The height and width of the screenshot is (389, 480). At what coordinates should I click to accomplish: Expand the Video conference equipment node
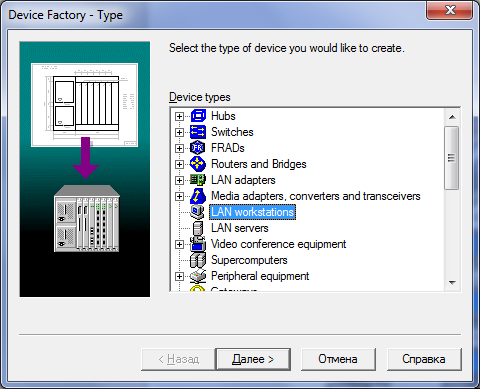point(179,244)
